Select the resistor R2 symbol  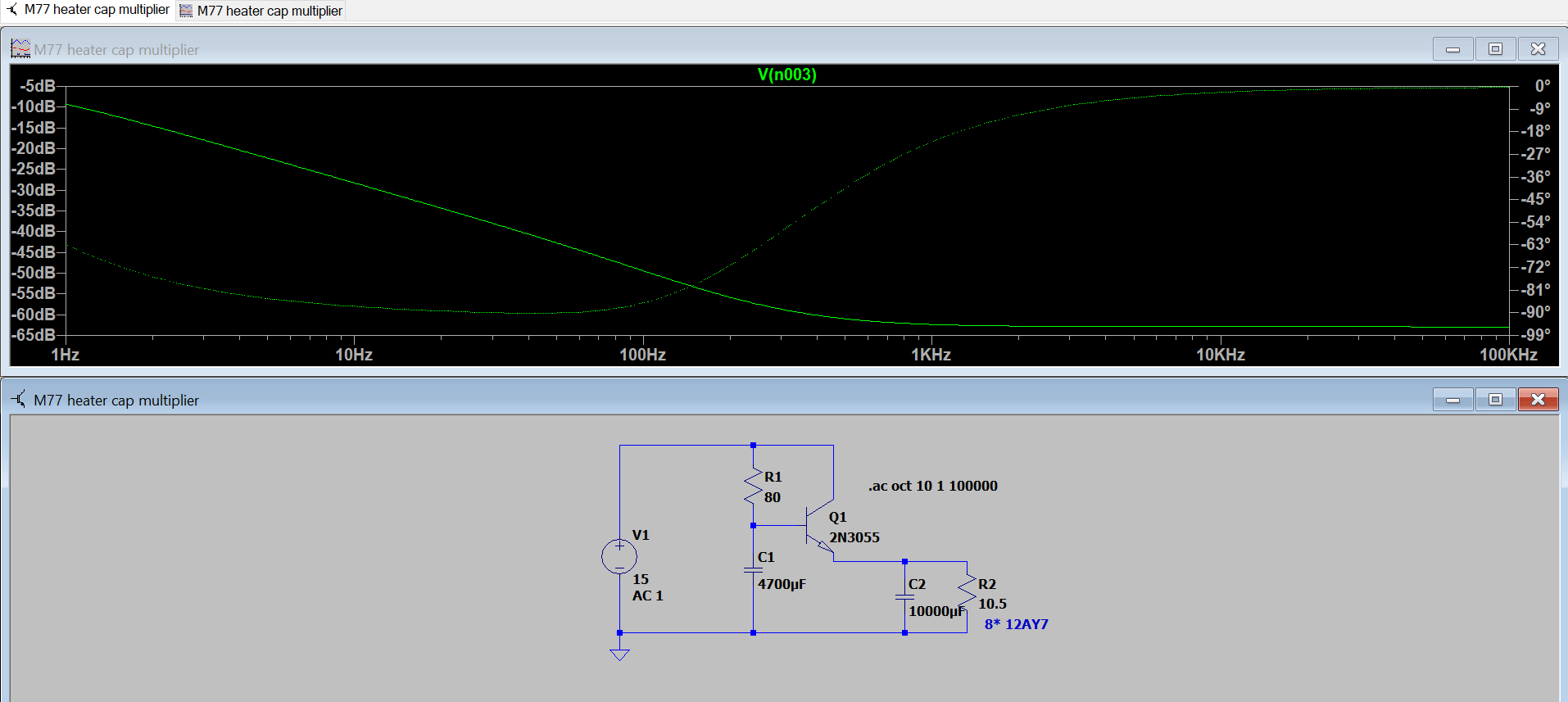(967, 591)
